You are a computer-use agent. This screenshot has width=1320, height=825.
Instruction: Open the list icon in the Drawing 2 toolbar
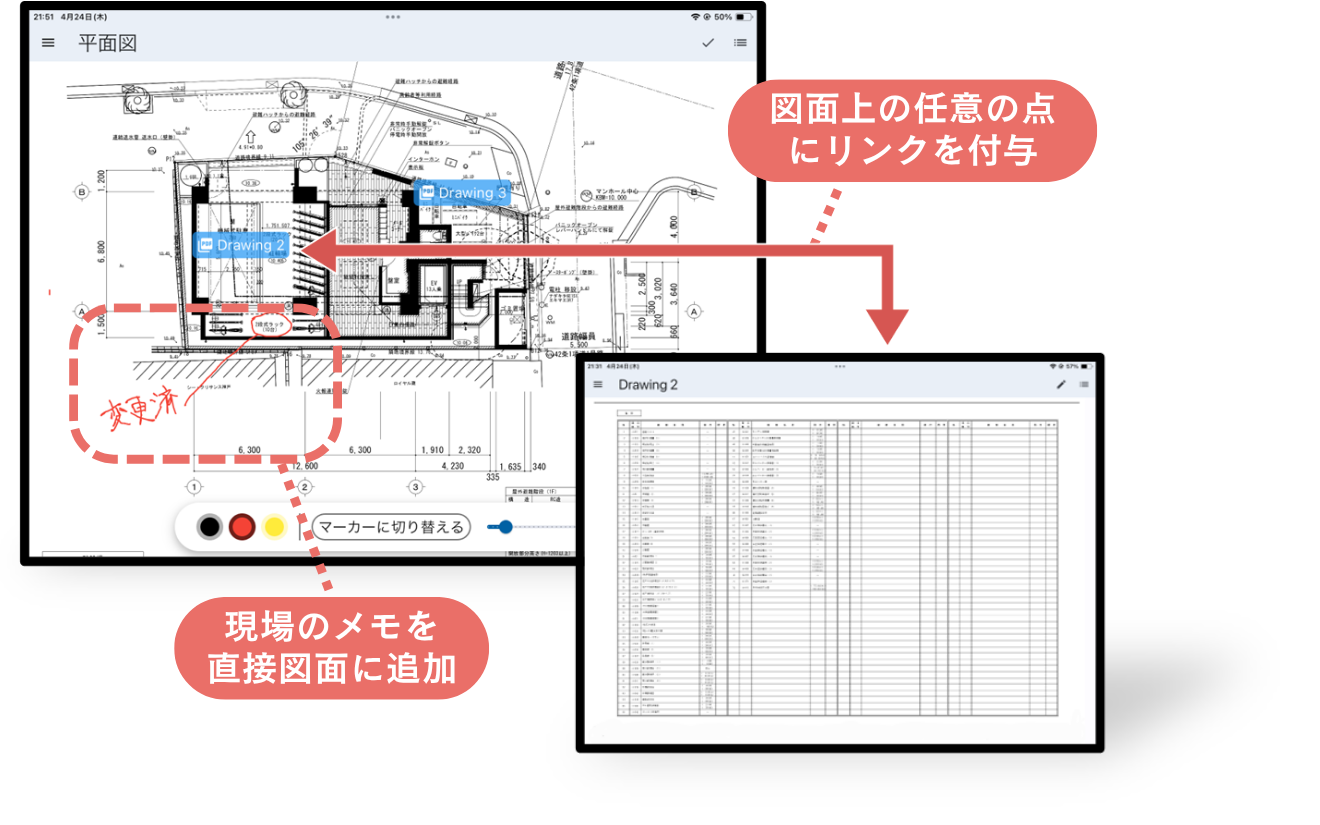click(x=1082, y=384)
